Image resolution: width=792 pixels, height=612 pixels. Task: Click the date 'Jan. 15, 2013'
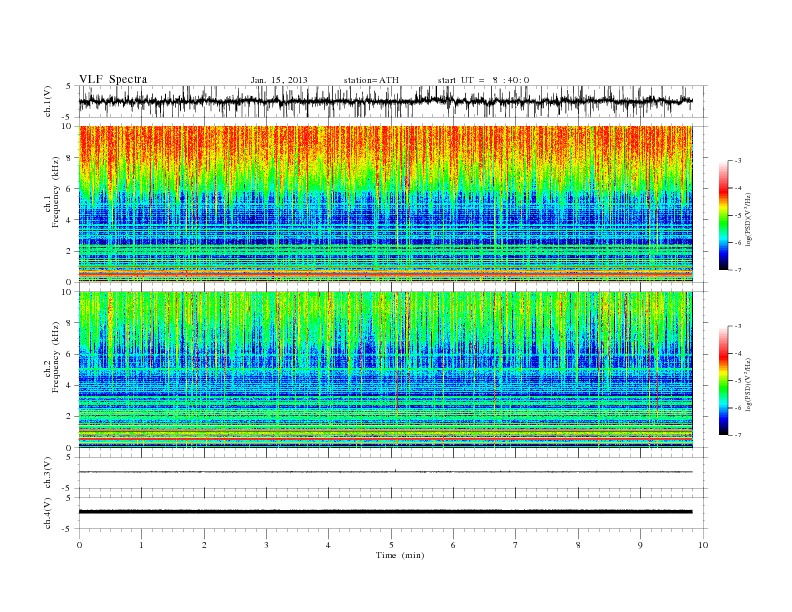coord(279,80)
